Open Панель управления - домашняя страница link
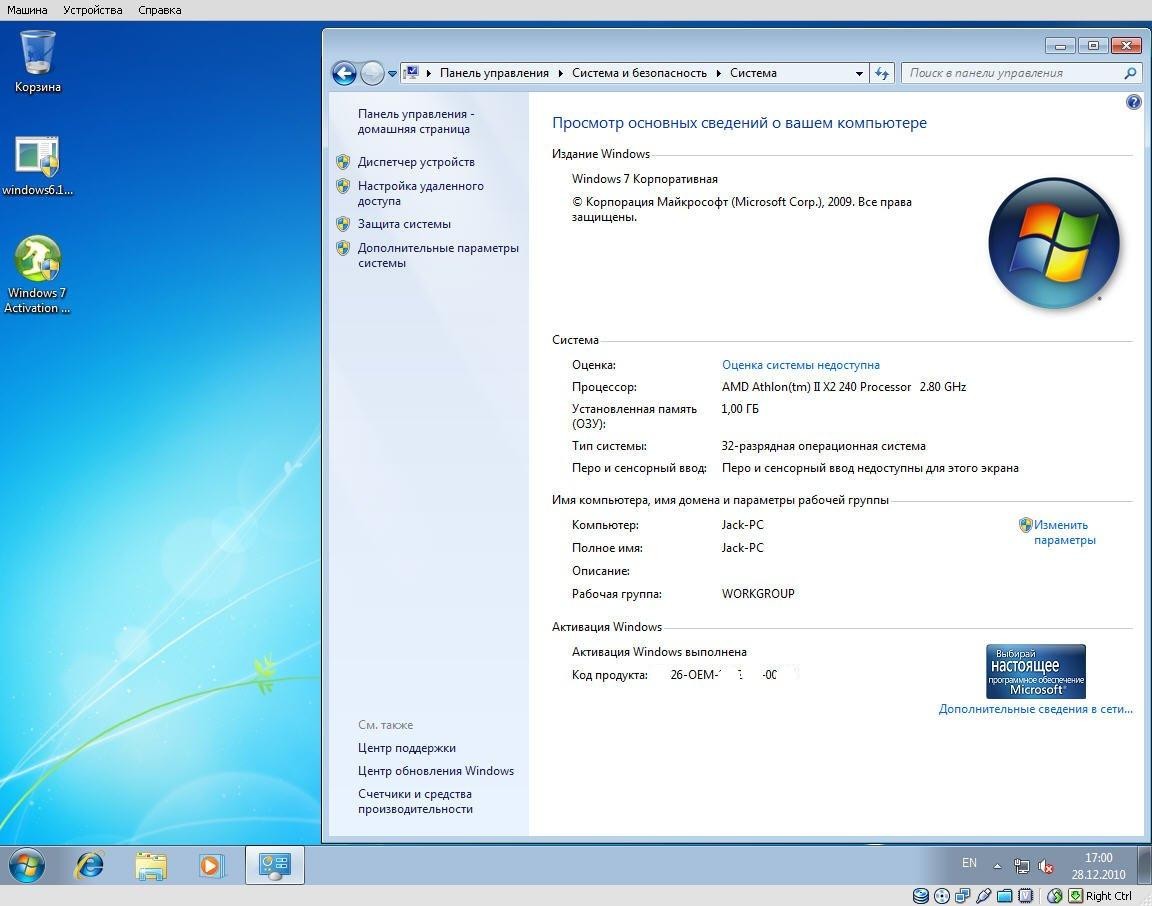 [416, 121]
